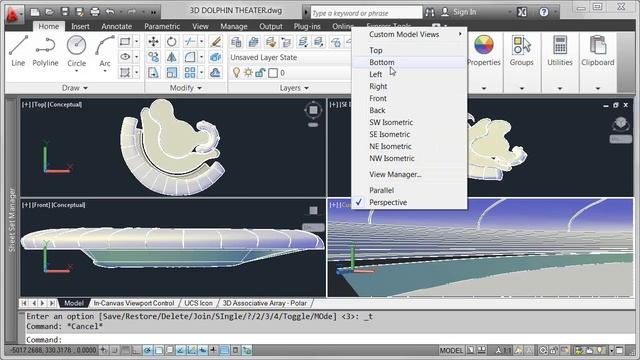Click the MODEL button in status bar
The image size is (640, 360).
(451, 350)
